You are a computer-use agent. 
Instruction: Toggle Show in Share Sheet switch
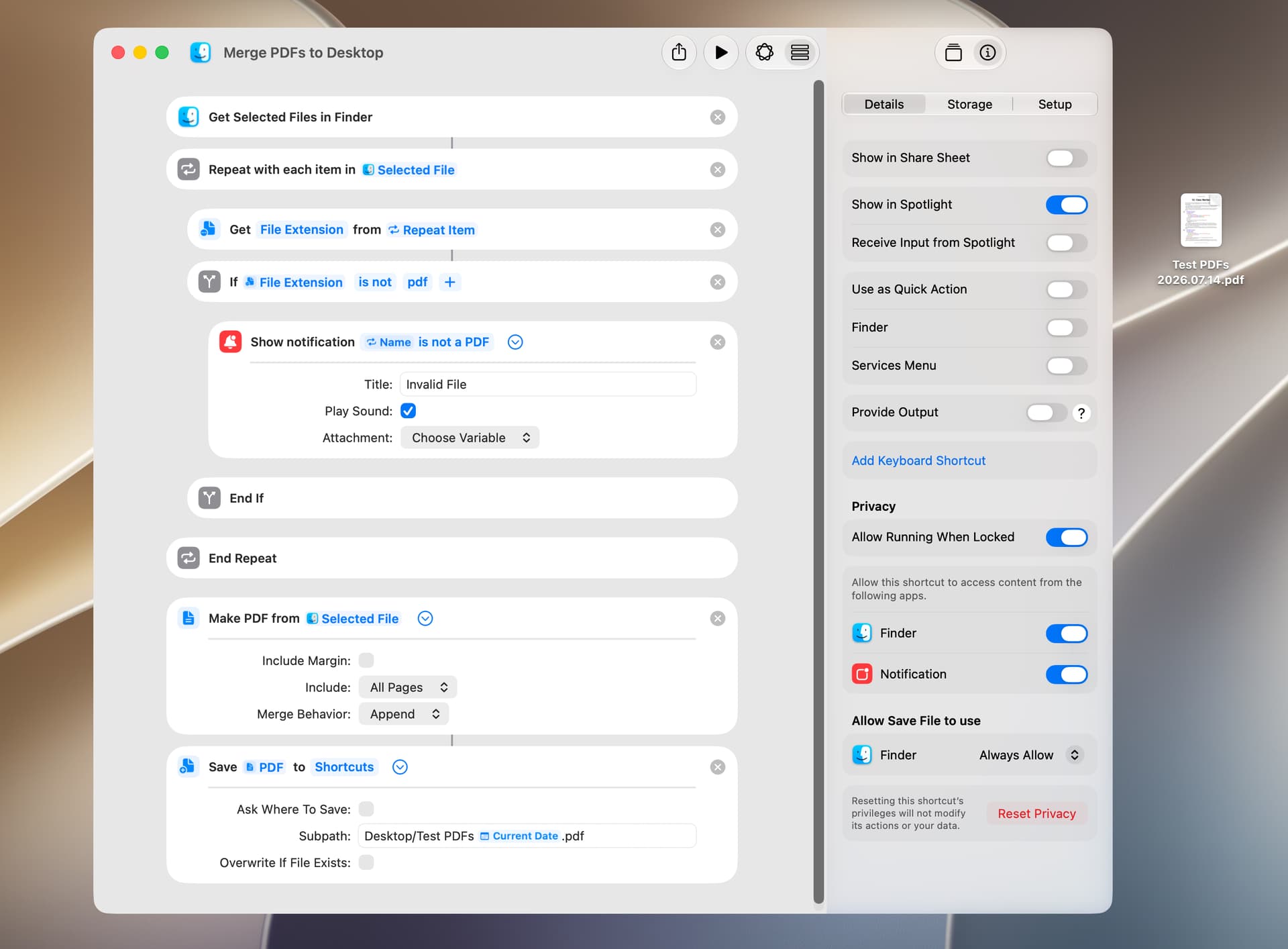coord(1067,158)
